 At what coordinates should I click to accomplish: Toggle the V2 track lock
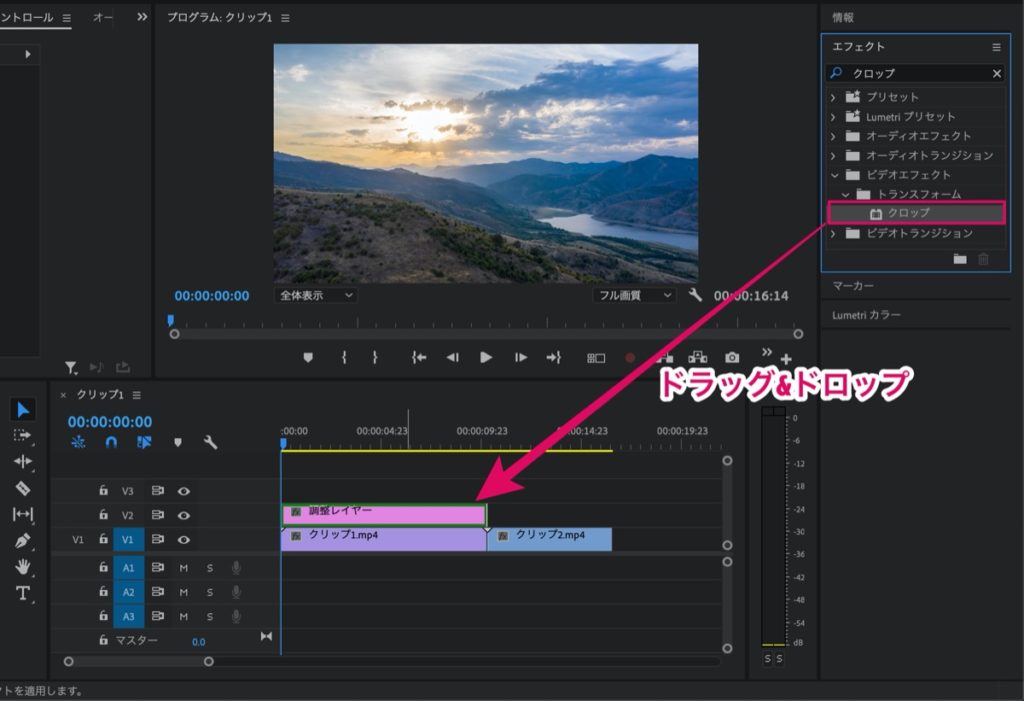pos(103,515)
